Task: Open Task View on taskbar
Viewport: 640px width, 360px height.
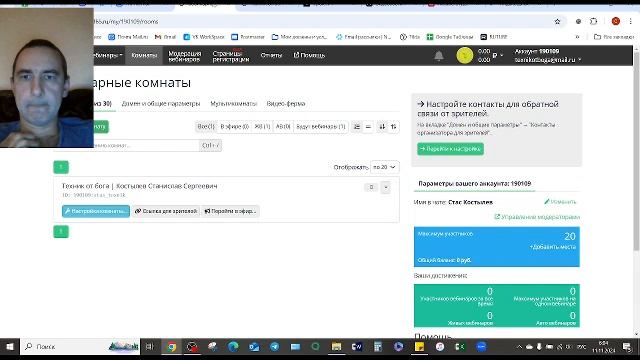Action: 150,347
